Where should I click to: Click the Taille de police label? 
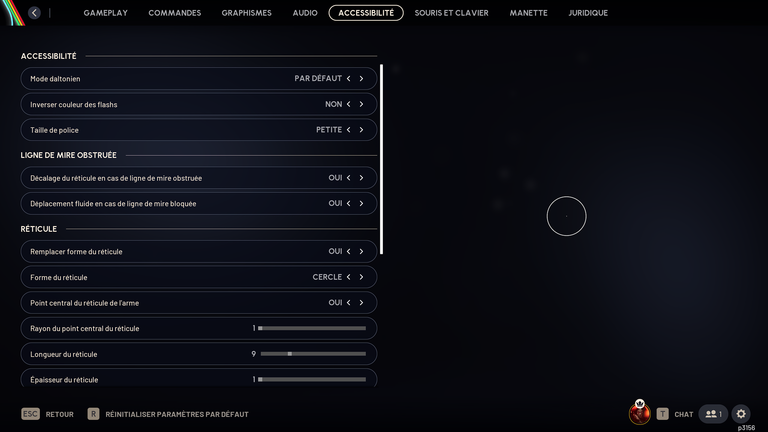click(x=54, y=130)
